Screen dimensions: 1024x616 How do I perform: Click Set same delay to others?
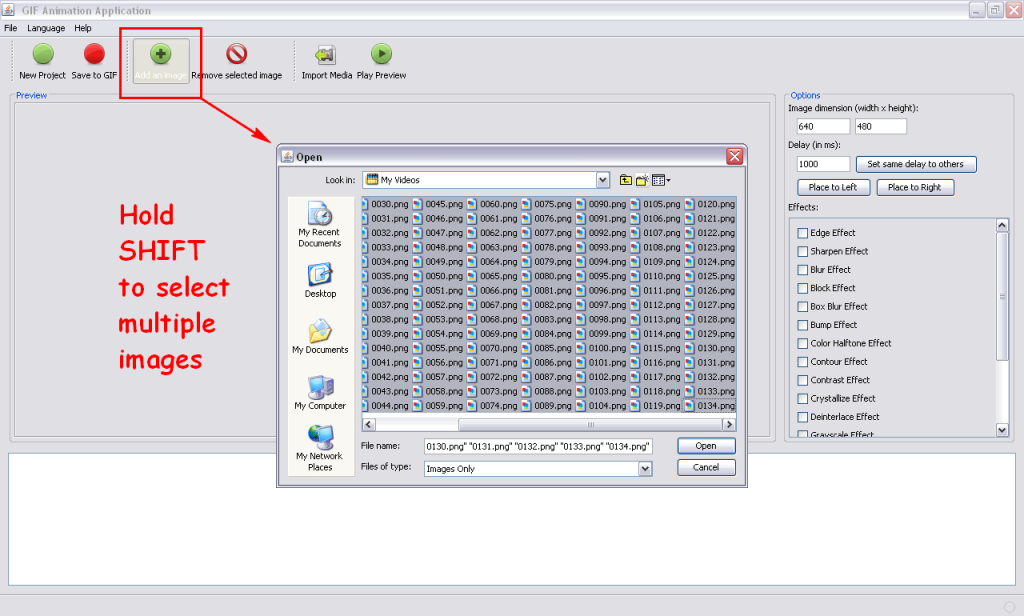[x=916, y=164]
